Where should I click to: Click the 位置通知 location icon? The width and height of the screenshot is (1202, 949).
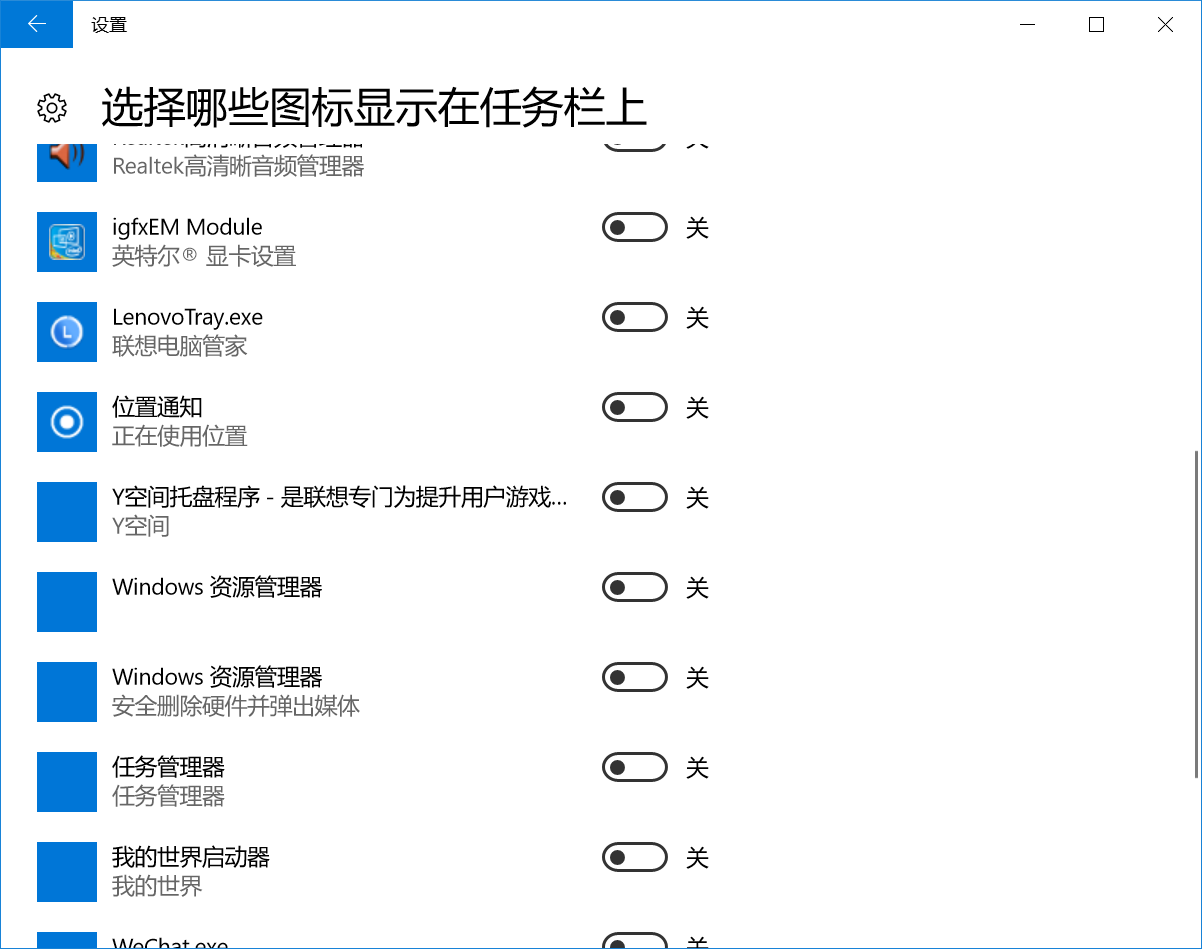click(x=67, y=422)
